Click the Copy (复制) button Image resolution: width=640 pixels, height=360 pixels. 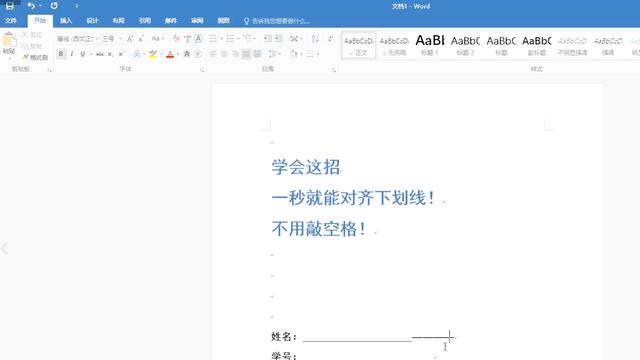click(x=32, y=46)
